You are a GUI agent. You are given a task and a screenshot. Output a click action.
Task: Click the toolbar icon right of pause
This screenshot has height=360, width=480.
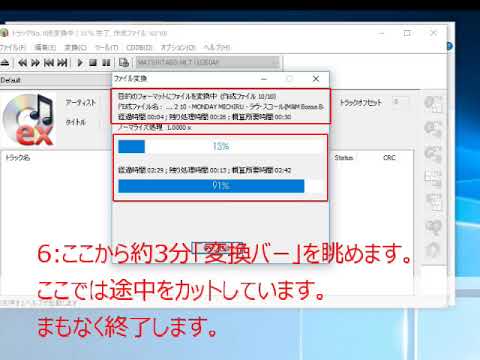pos(124,62)
